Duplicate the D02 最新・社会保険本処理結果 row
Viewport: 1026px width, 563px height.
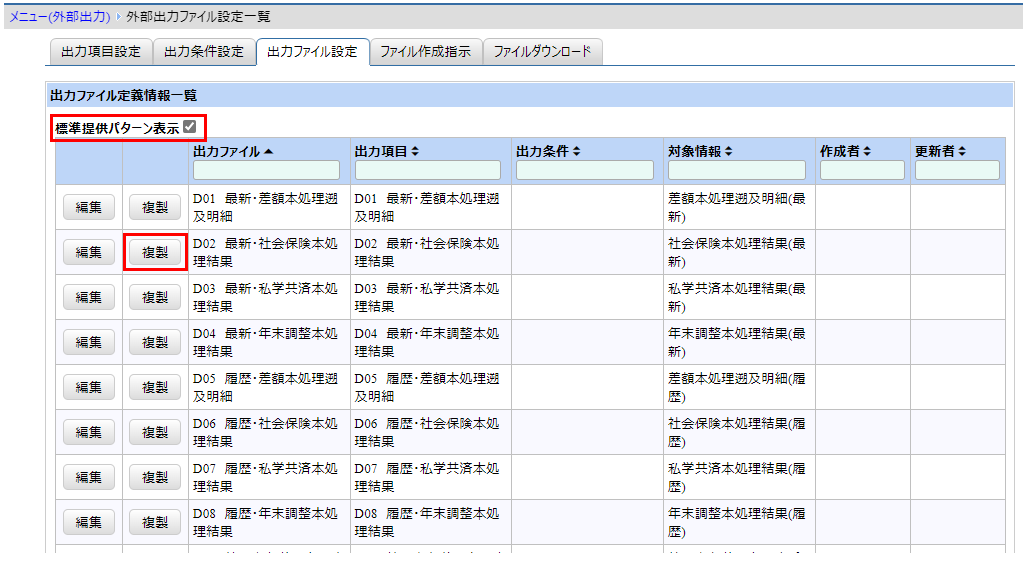tap(155, 252)
